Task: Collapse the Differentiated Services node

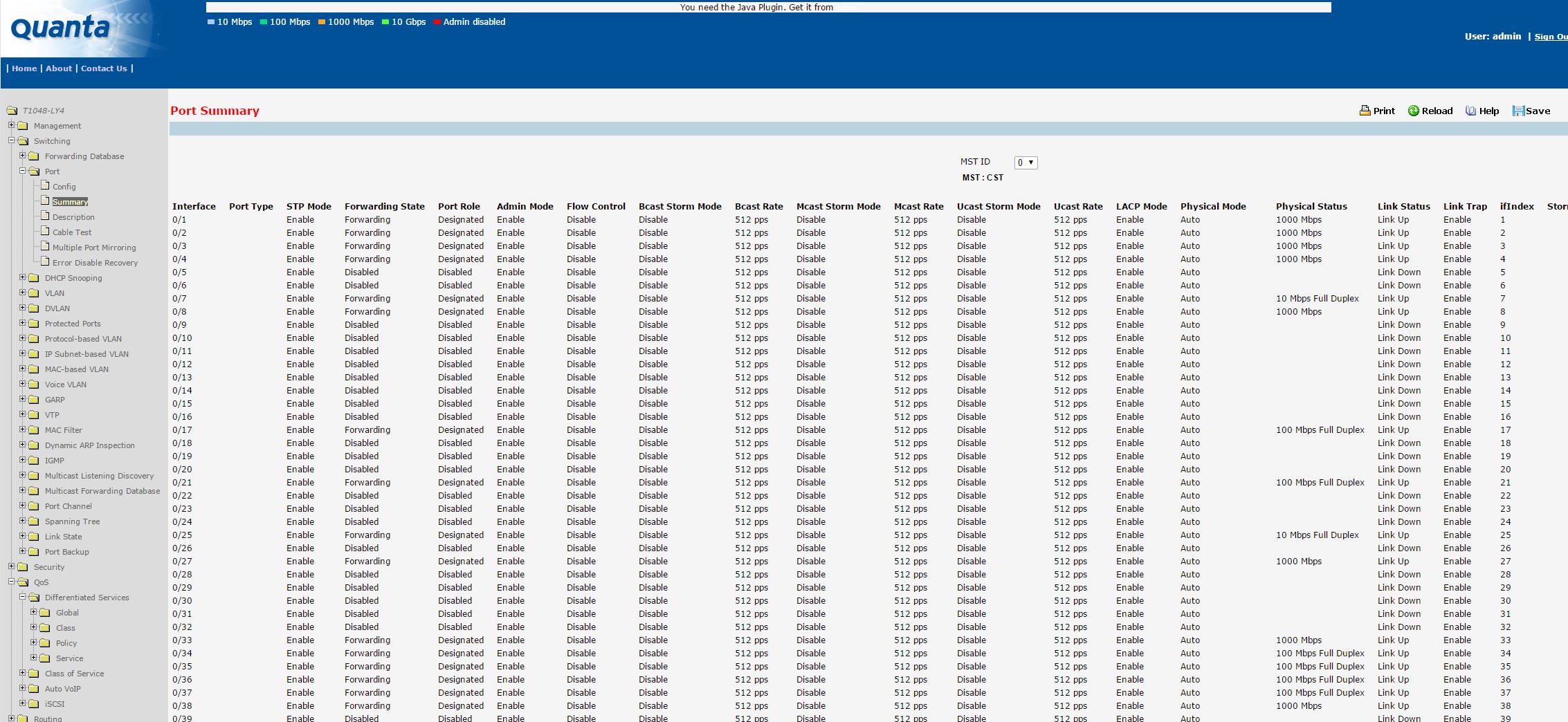Action: (22, 597)
